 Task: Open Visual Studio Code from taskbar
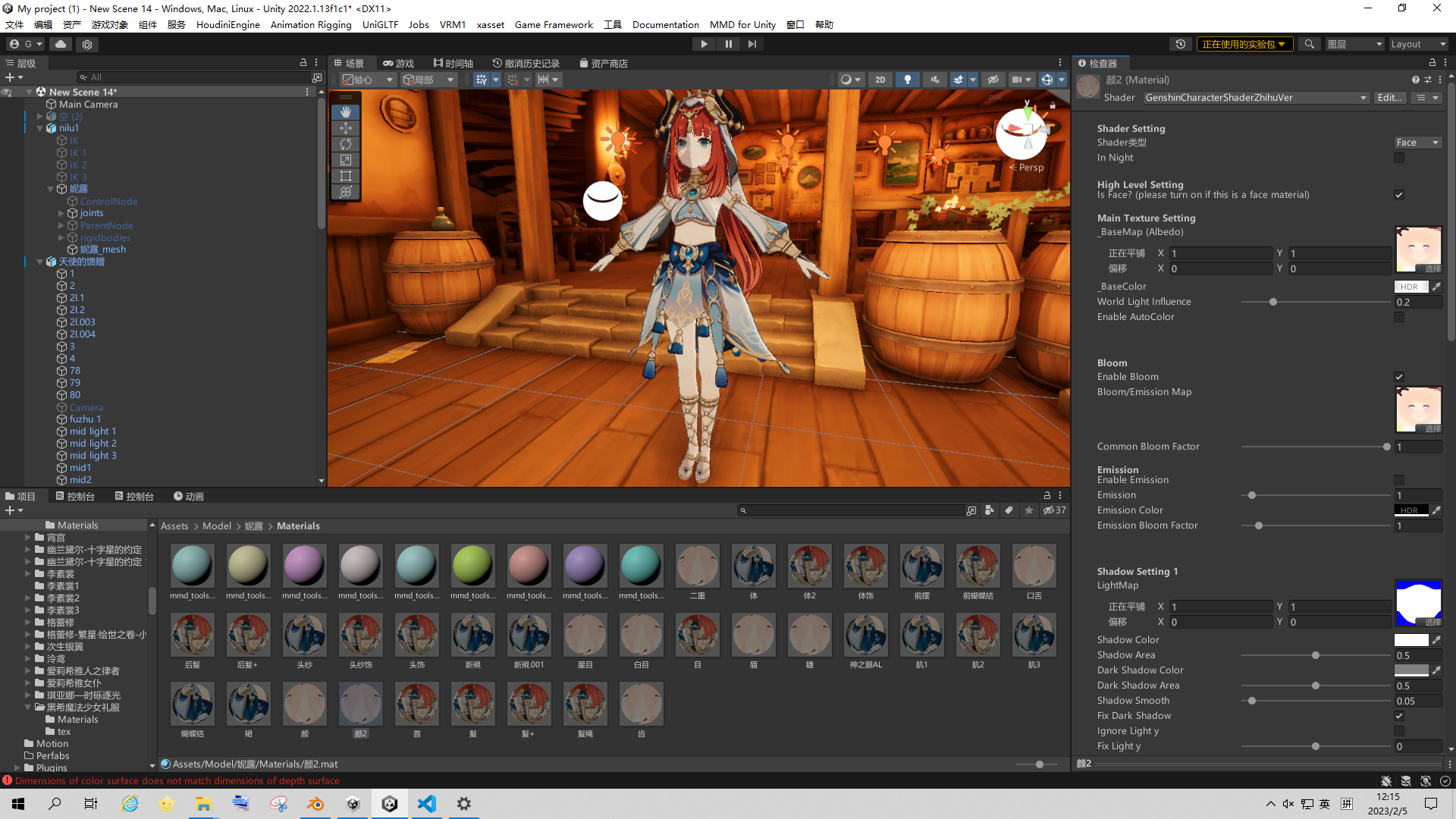click(x=427, y=804)
